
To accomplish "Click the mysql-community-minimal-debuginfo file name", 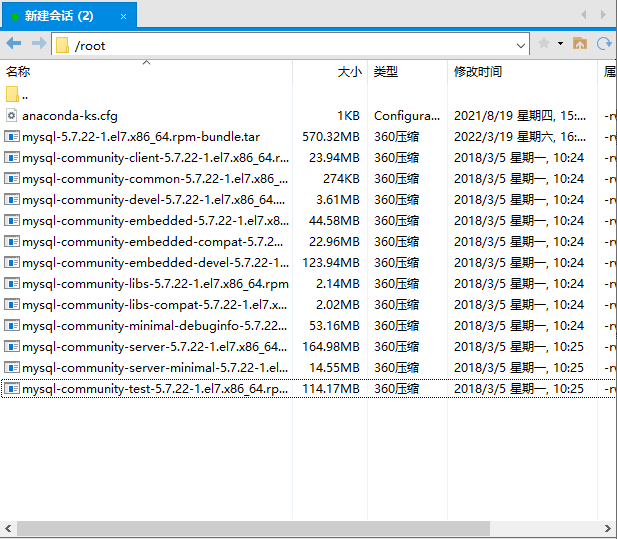I will pyautogui.click(x=155, y=326).
